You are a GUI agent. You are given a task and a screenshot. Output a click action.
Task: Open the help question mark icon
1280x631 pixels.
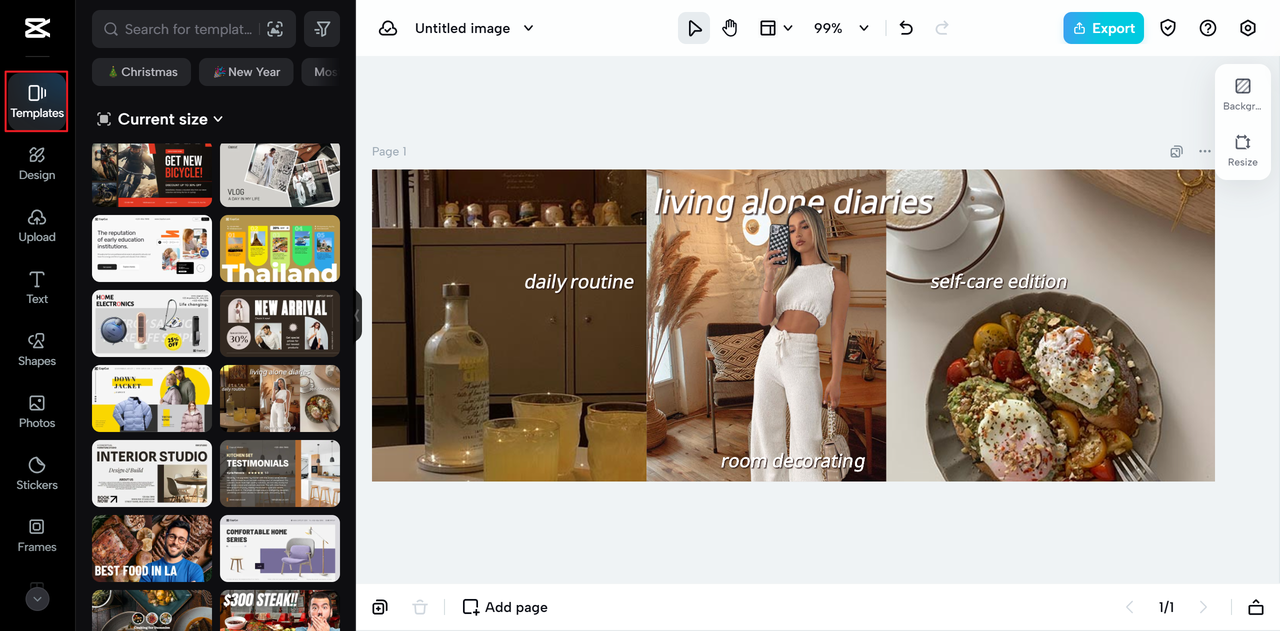pyautogui.click(x=1208, y=28)
